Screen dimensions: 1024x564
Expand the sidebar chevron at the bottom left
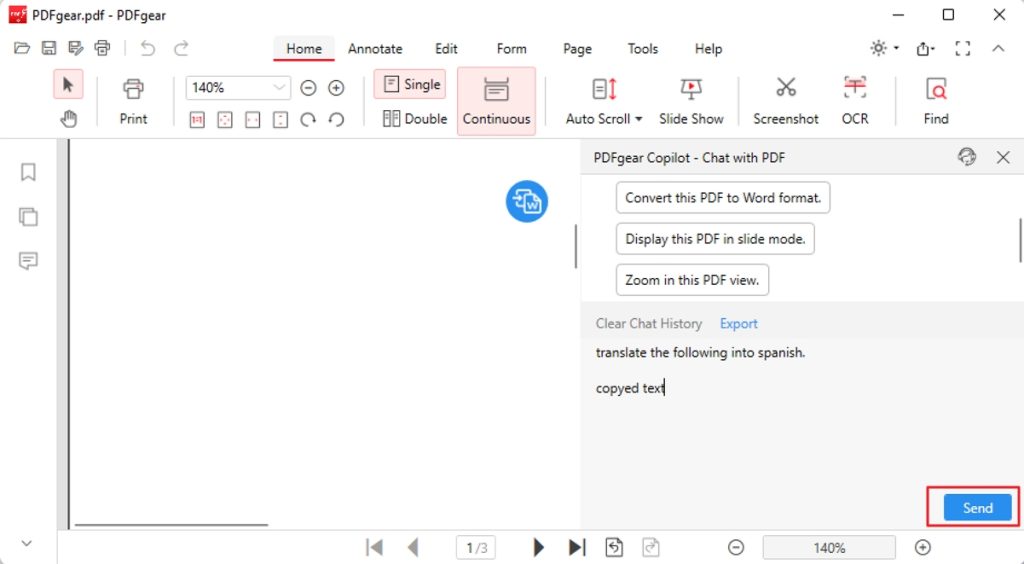pos(27,543)
